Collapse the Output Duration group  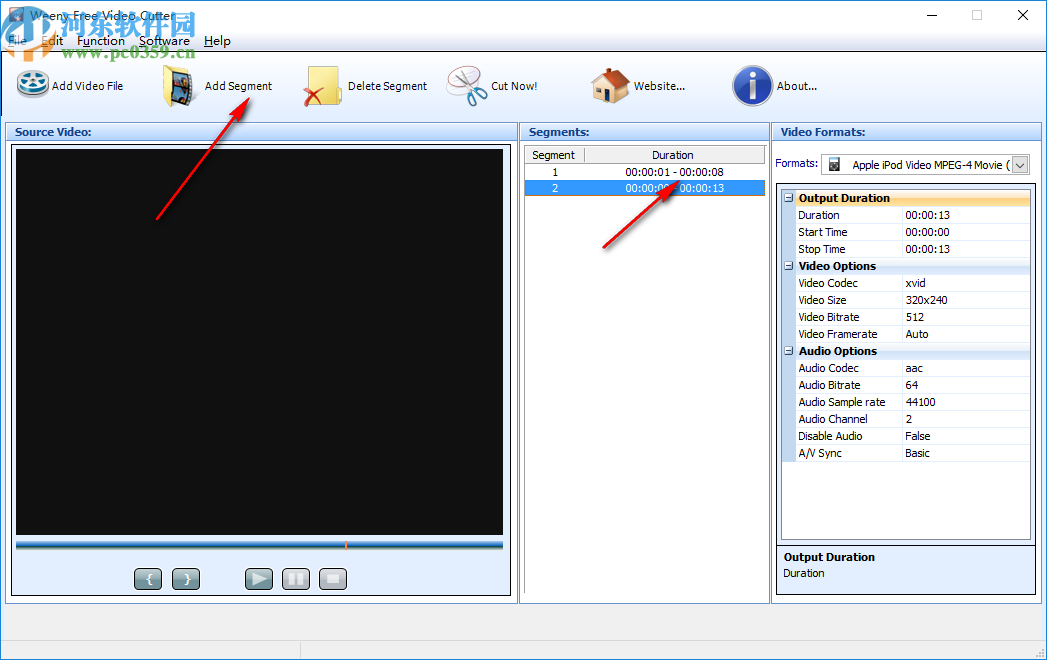tap(789, 198)
